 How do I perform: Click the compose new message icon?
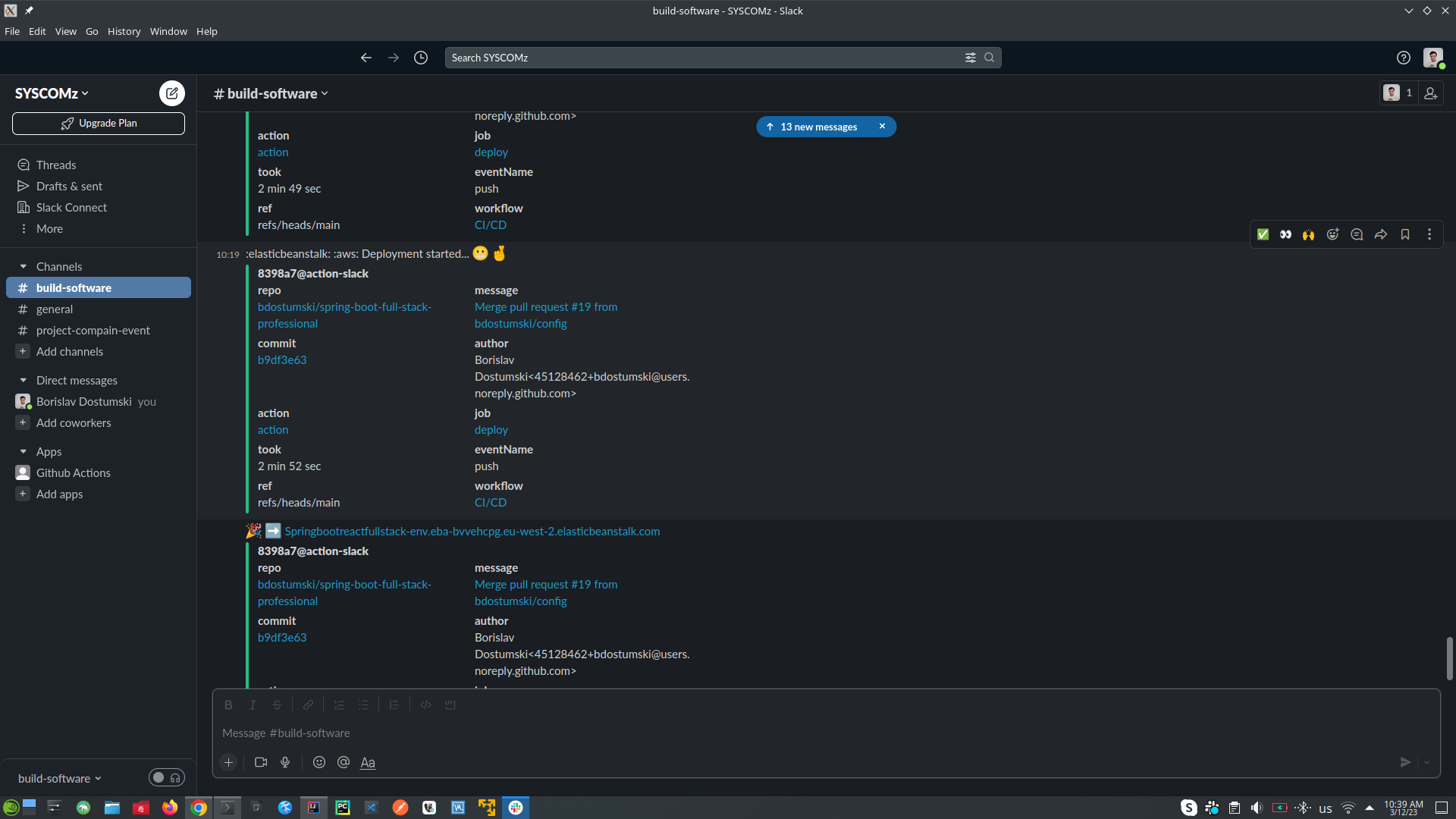pos(172,93)
